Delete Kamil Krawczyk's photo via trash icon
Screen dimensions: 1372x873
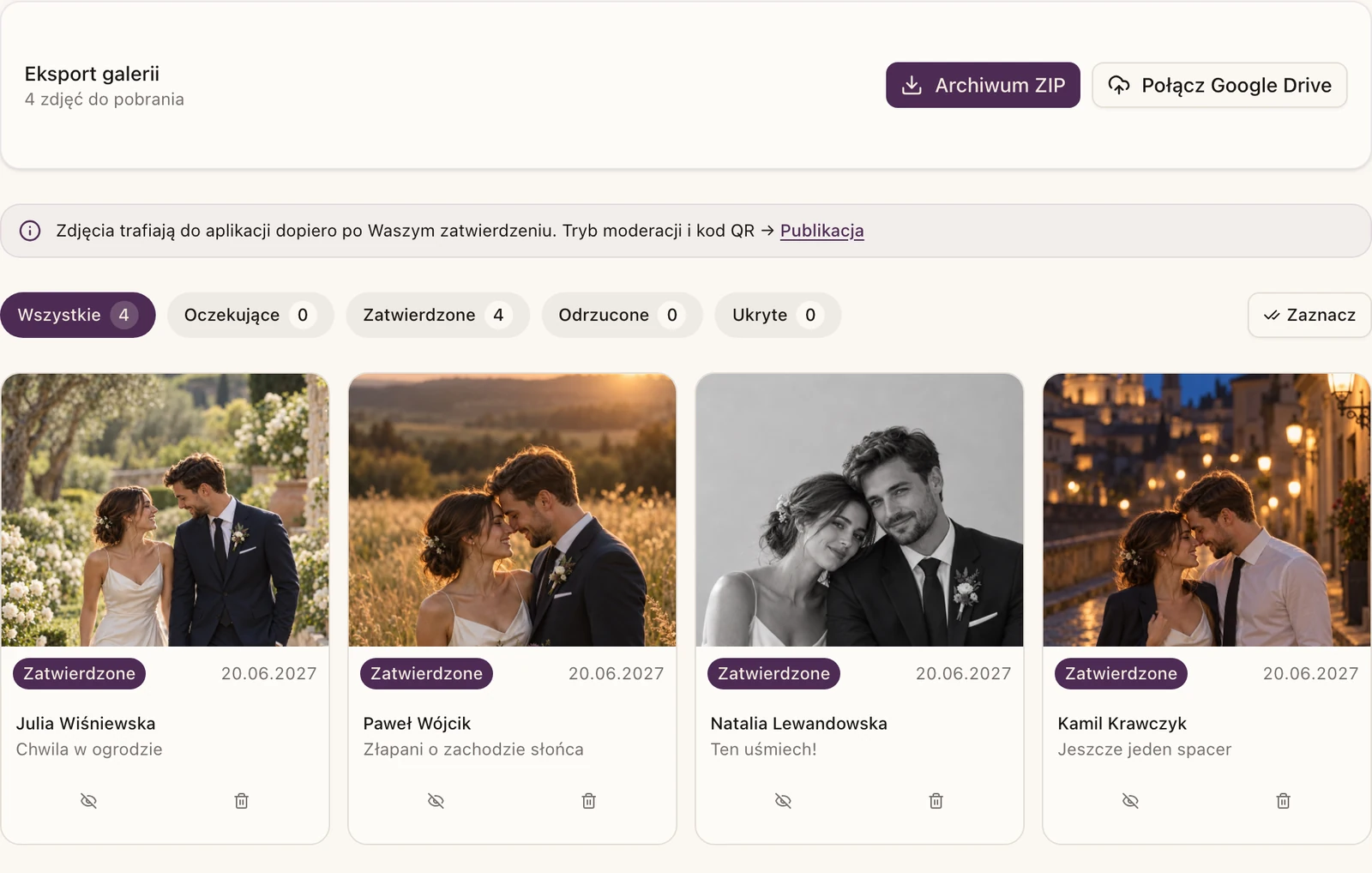1284,801
